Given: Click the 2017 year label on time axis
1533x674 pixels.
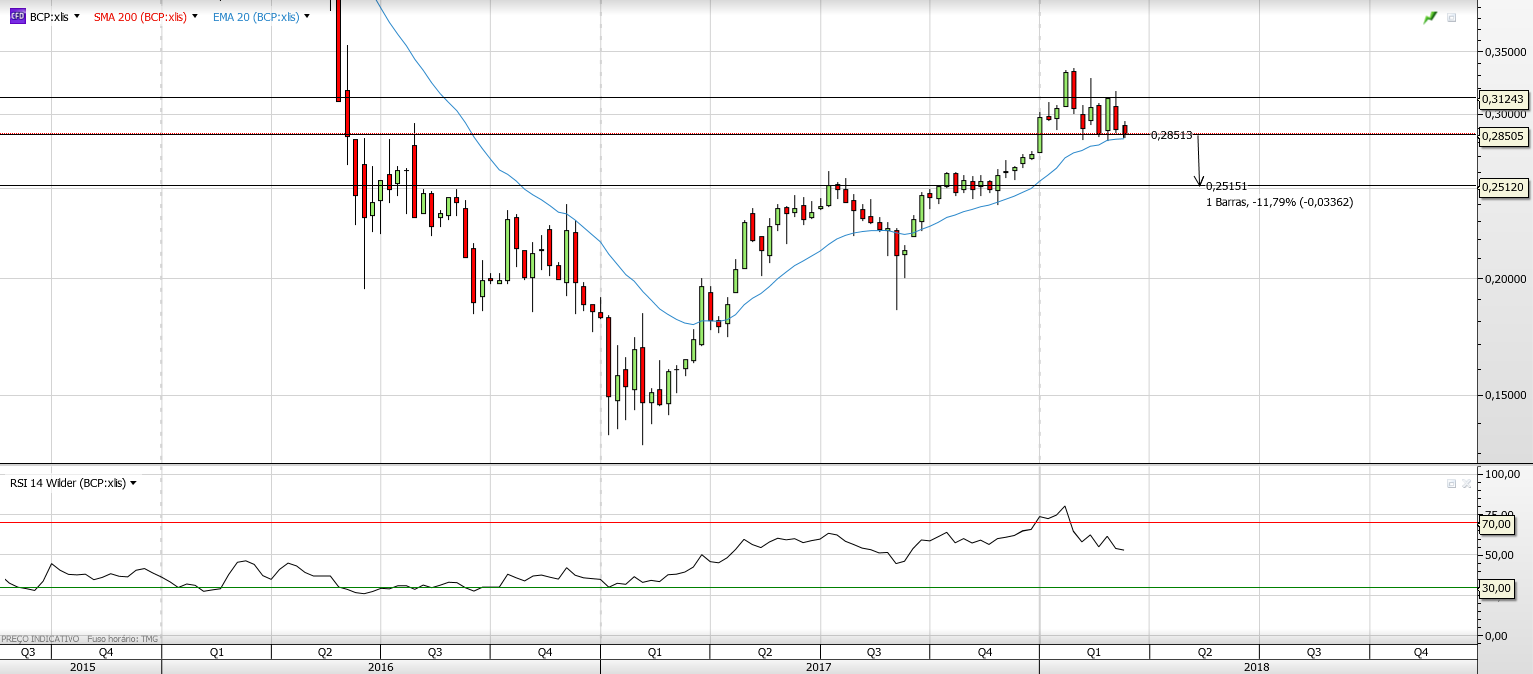Looking at the screenshot, I should (819, 666).
